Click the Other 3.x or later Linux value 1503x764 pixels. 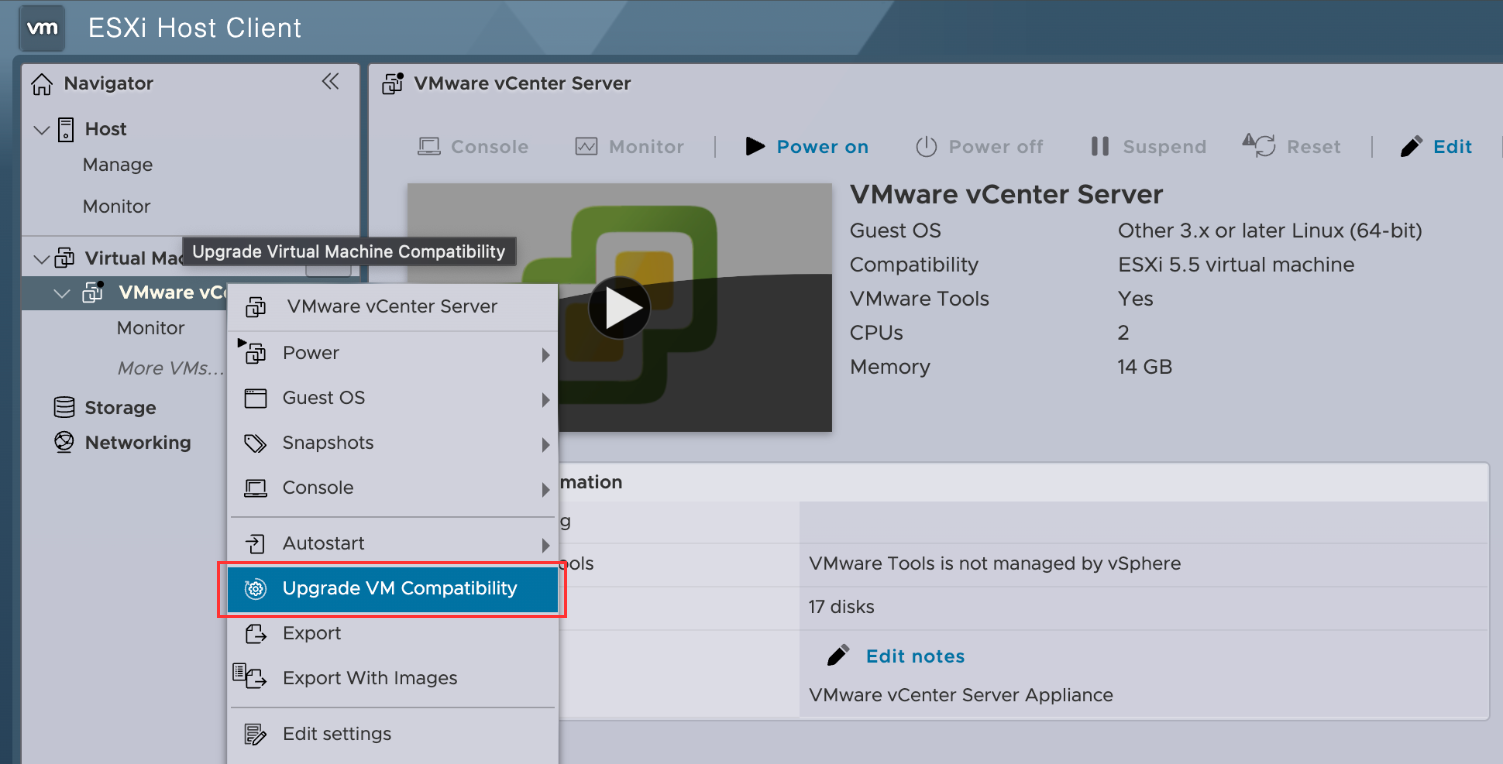click(x=1270, y=231)
